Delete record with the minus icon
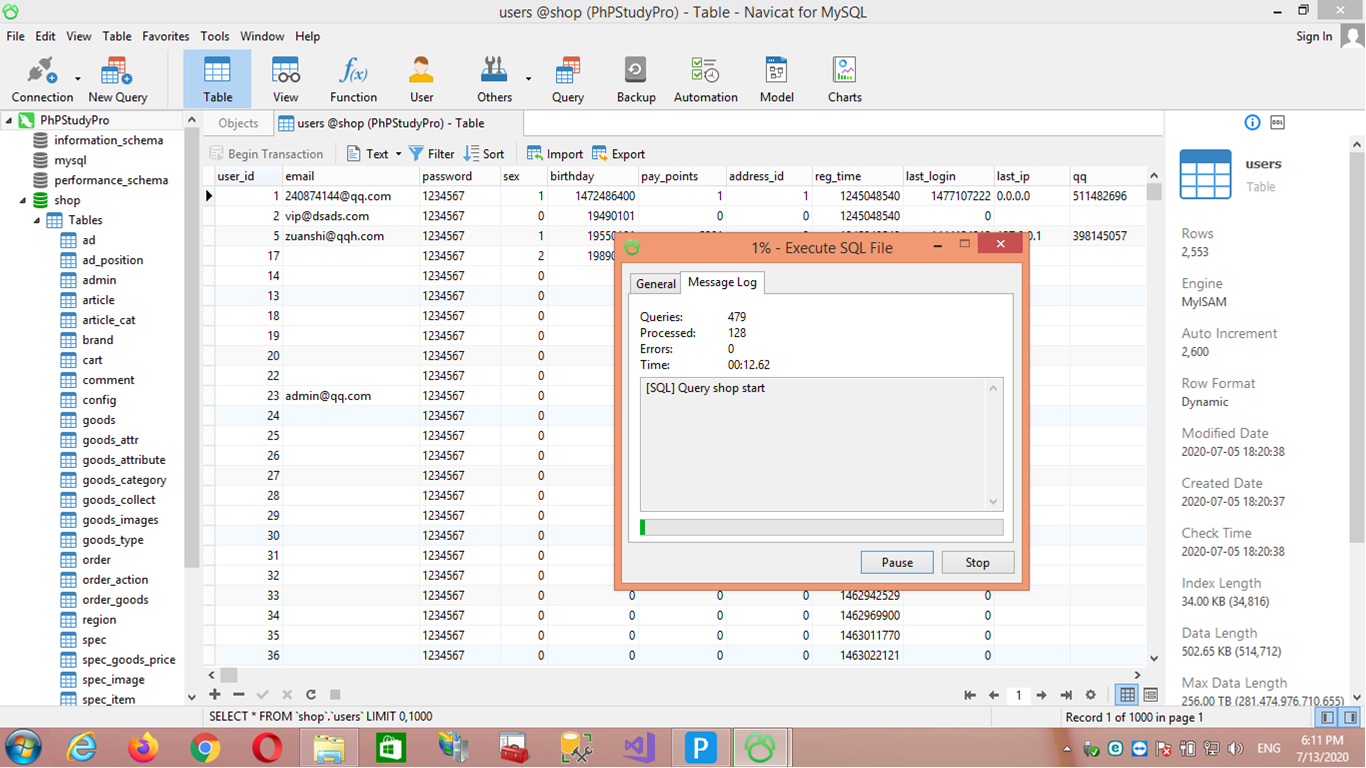Viewport: 1366px width, 768px height. point(239,694)
